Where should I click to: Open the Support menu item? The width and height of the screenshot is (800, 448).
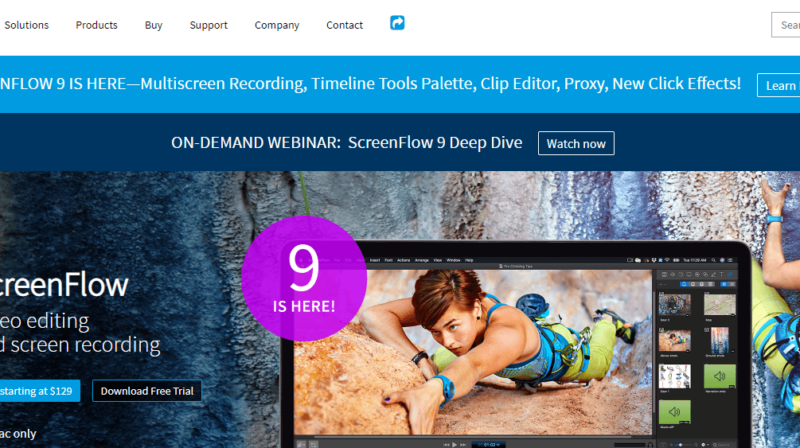208,25
